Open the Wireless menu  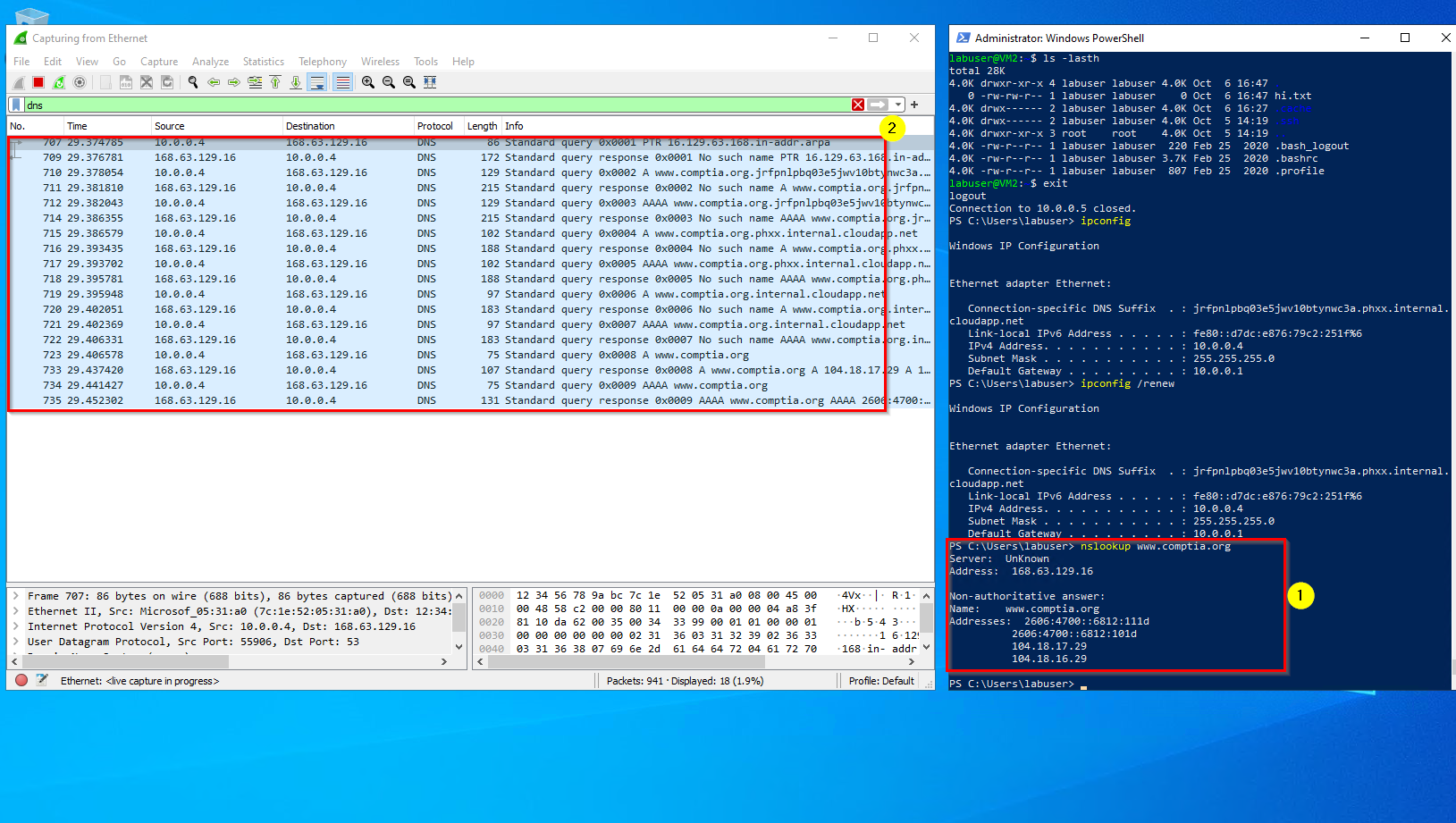pos(380,62)
